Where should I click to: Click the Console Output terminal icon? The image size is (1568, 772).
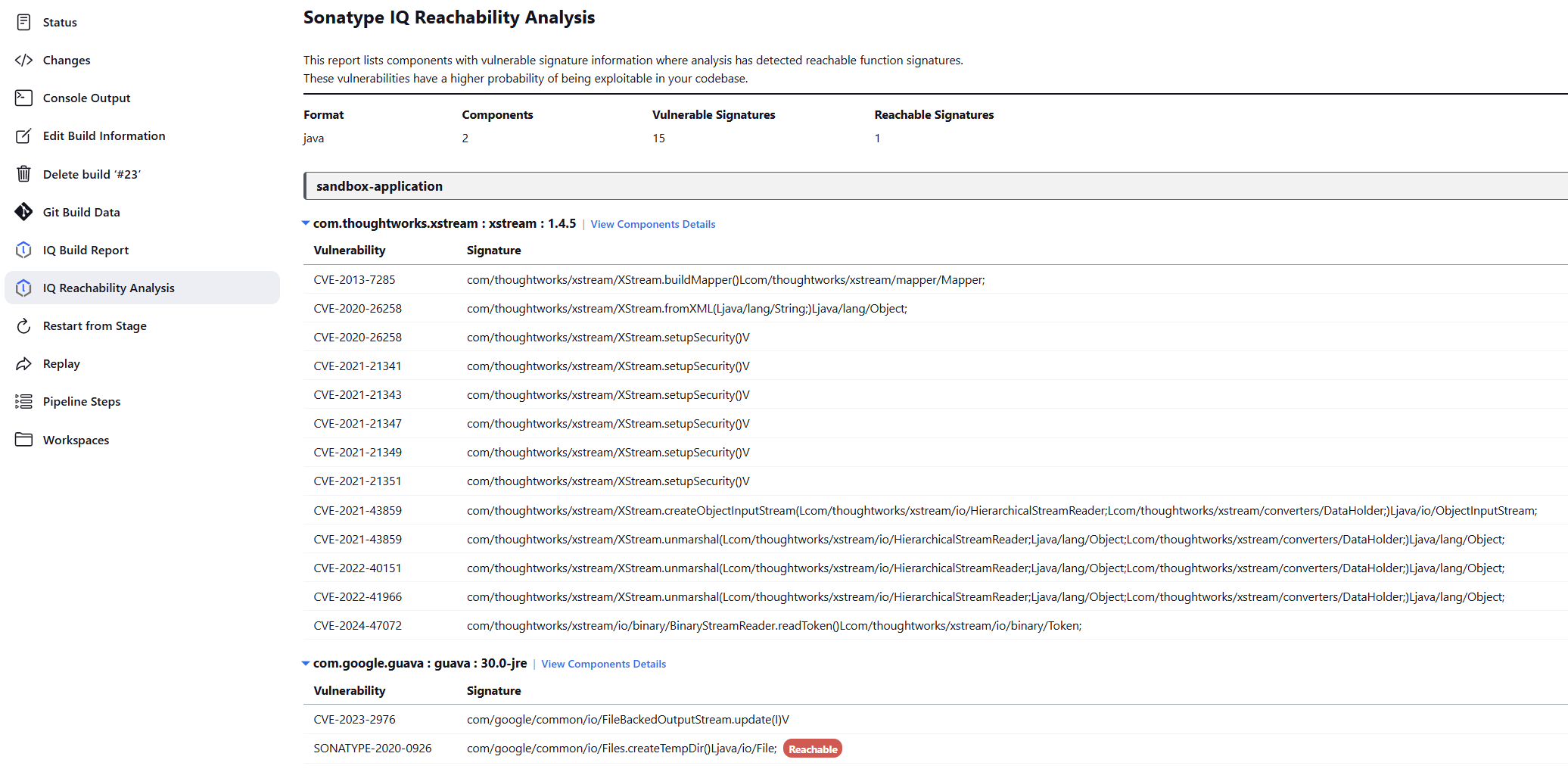23,98
